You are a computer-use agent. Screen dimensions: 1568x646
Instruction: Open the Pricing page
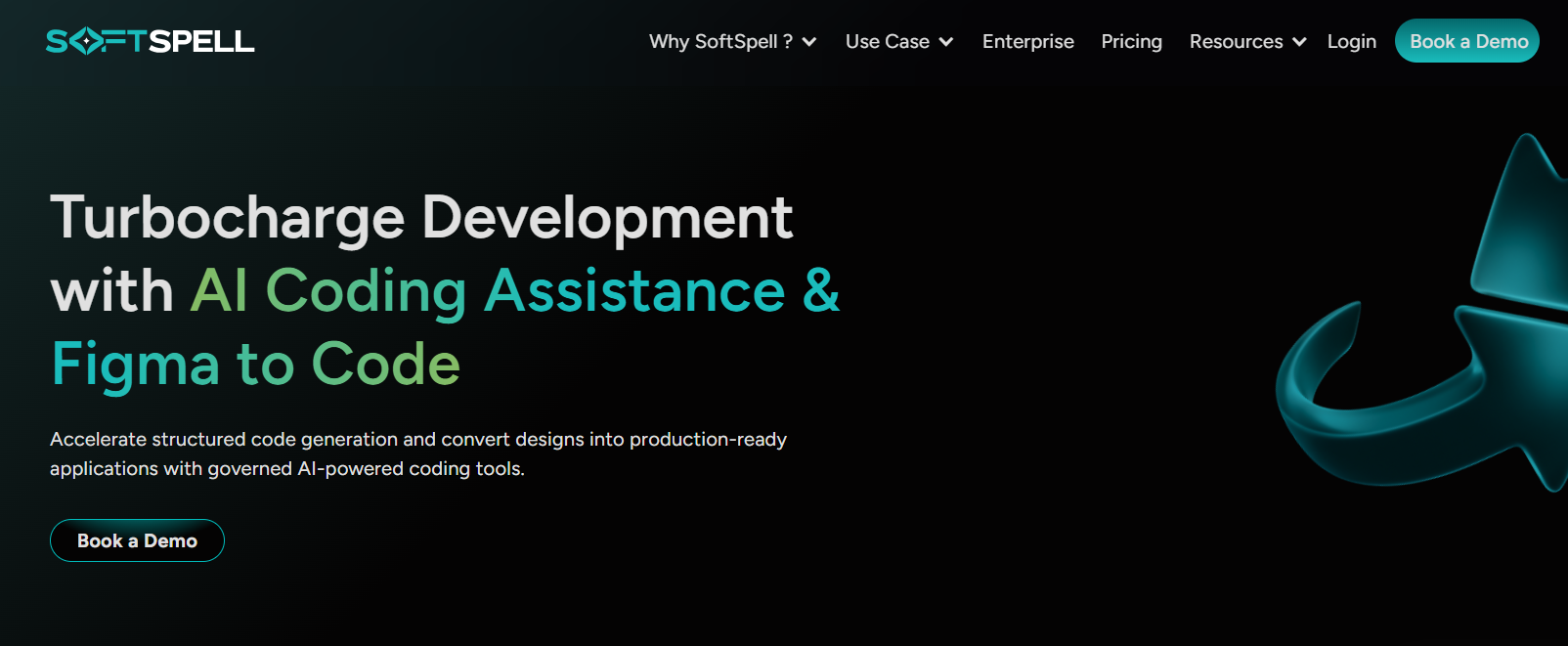(x=1131, y=41)
